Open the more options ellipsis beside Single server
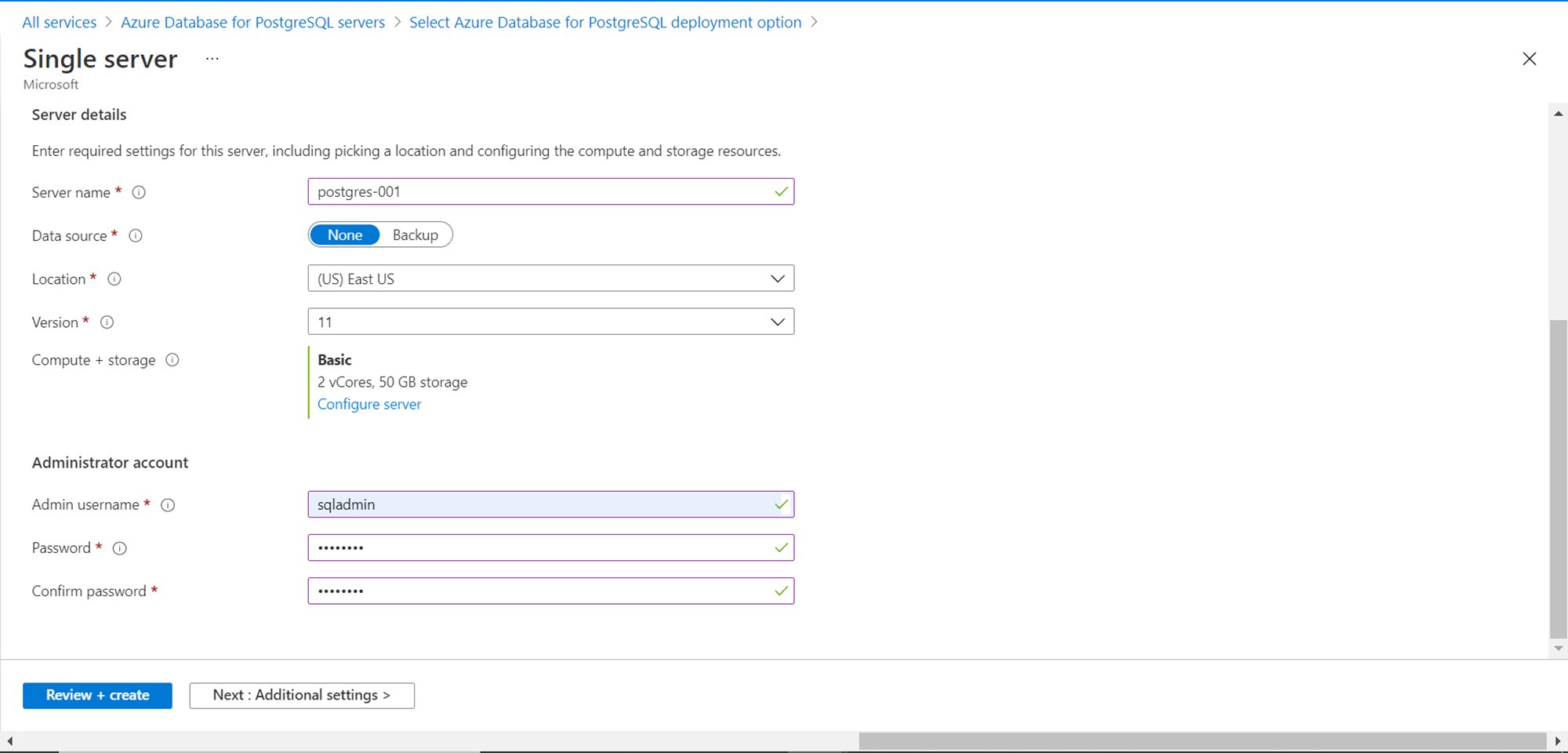The width and height of the screenshot is (1568, 753). tap(212, 59)
